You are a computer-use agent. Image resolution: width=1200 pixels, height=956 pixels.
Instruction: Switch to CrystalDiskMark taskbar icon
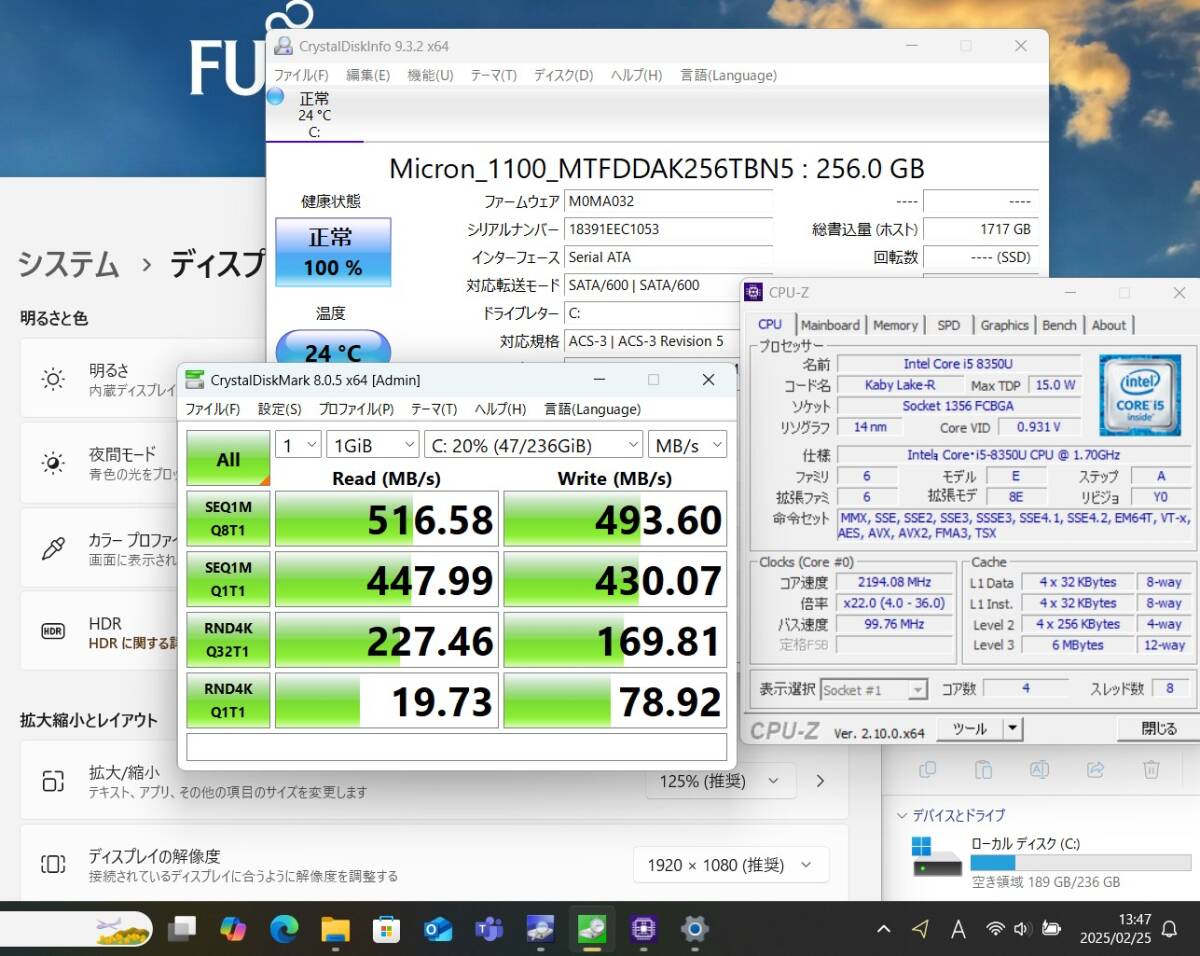point(591,929)
